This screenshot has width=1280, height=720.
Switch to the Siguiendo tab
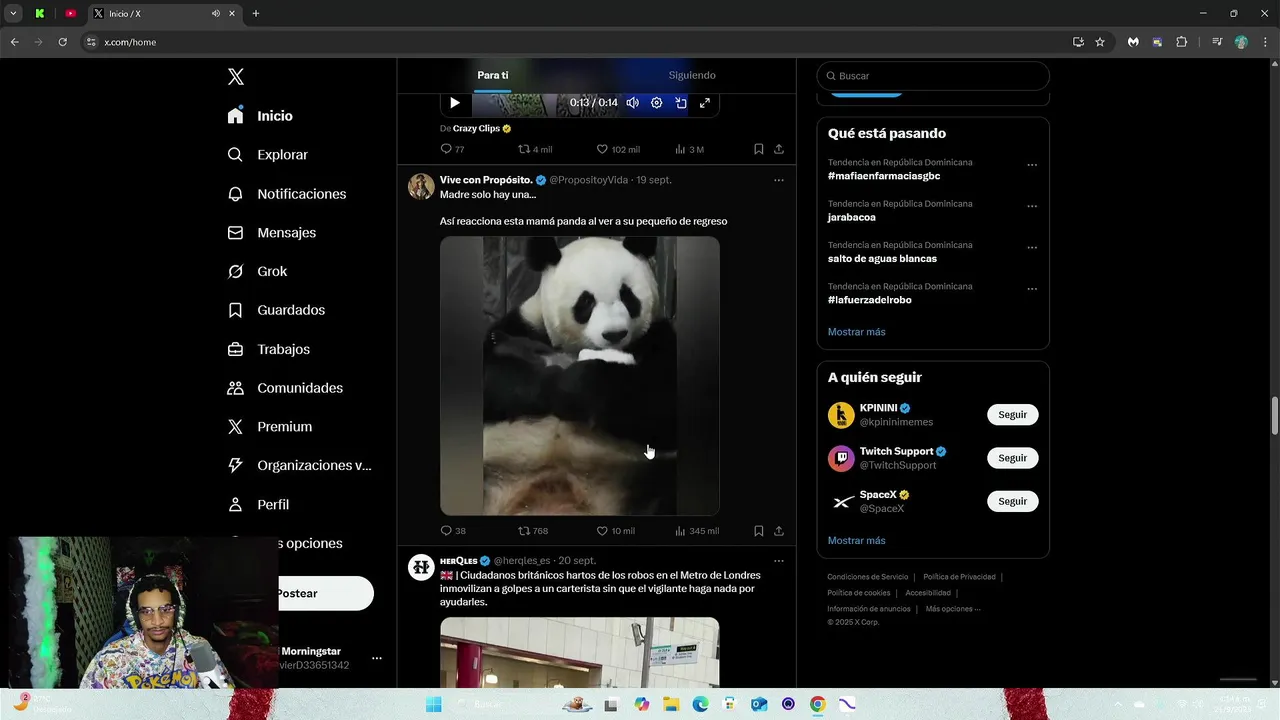(x=692, y=75)
